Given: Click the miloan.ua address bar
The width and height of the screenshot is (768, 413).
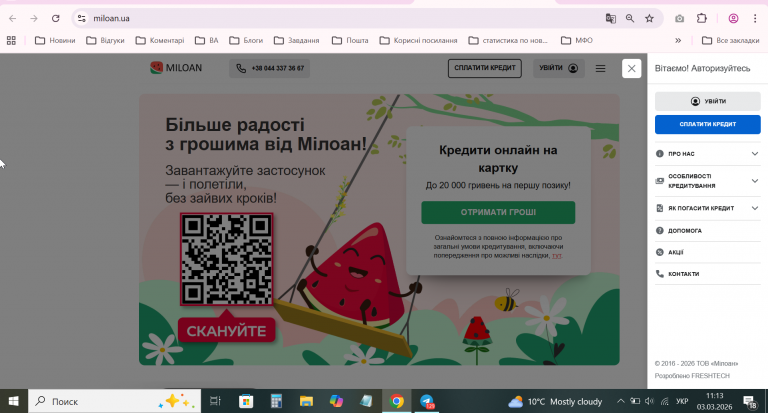Looking at the screenshot, I should click(x=343, y=19).
